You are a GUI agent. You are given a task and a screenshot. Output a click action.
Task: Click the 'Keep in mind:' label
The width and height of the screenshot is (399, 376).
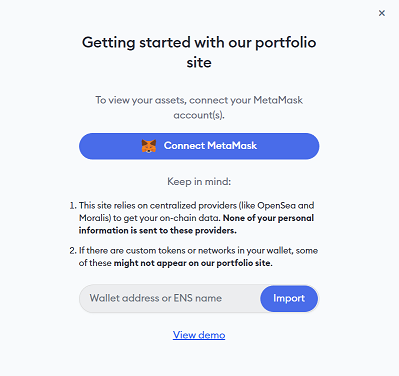coord(199,181)
